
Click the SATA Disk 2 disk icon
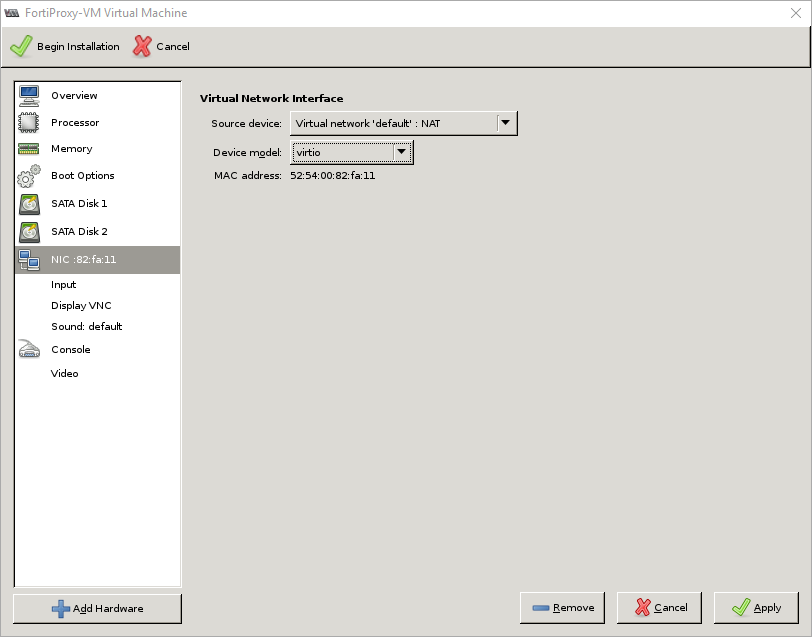30,231
